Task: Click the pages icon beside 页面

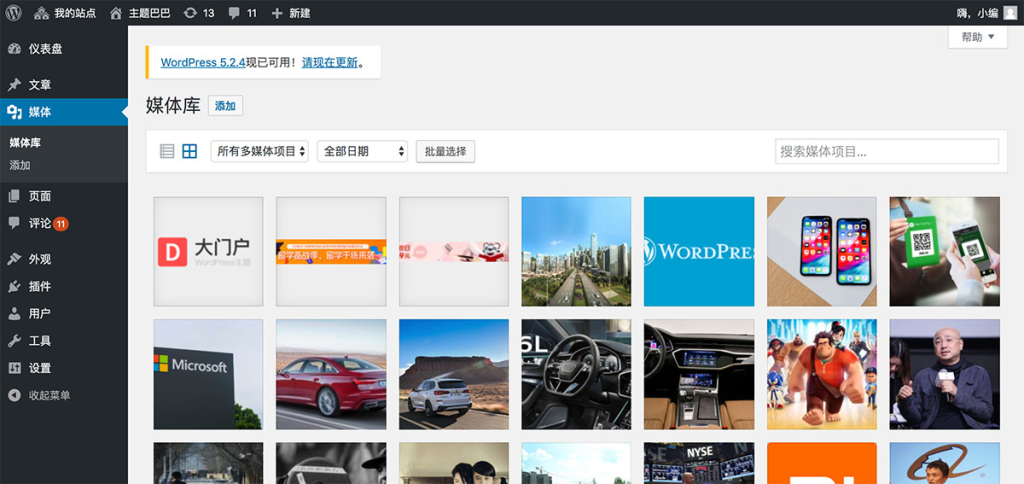Action: click(x=14, y=196)
